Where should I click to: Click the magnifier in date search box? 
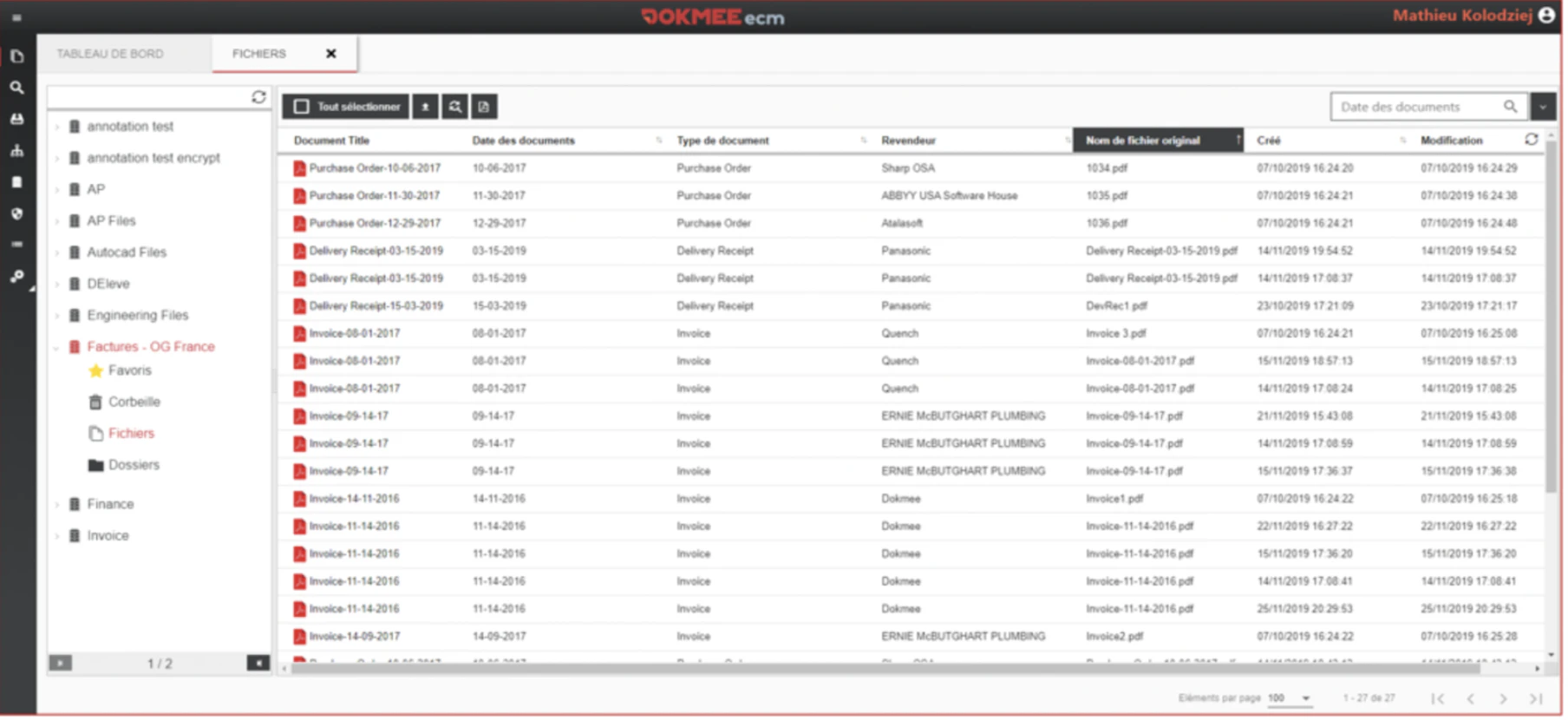point(1510,107)
